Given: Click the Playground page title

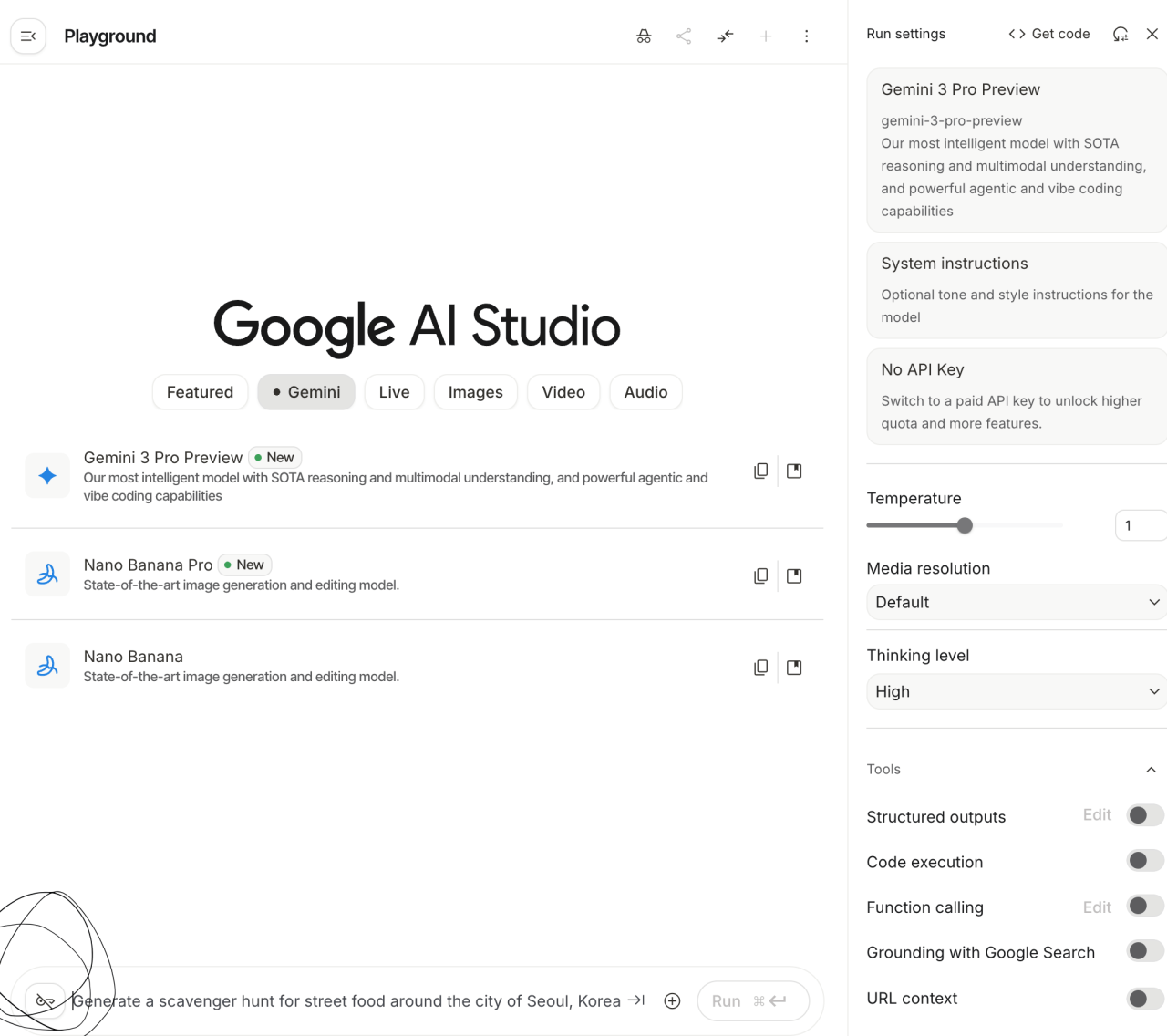Looking at the screenshot, I should (x=109, y=36).
